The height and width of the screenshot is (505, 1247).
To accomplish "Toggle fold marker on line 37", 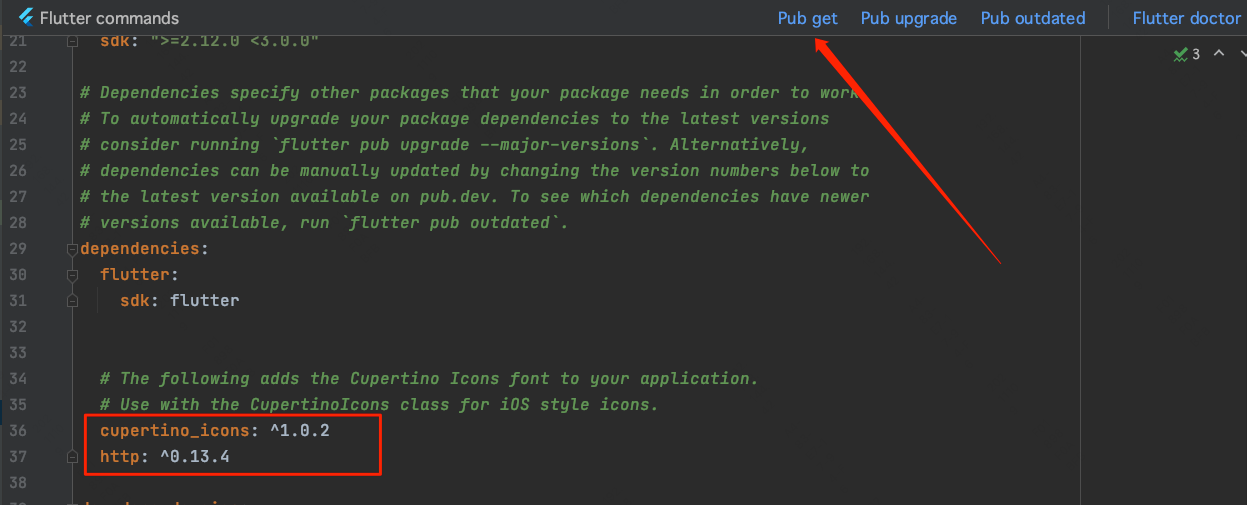I will click(x=71, y=456).
